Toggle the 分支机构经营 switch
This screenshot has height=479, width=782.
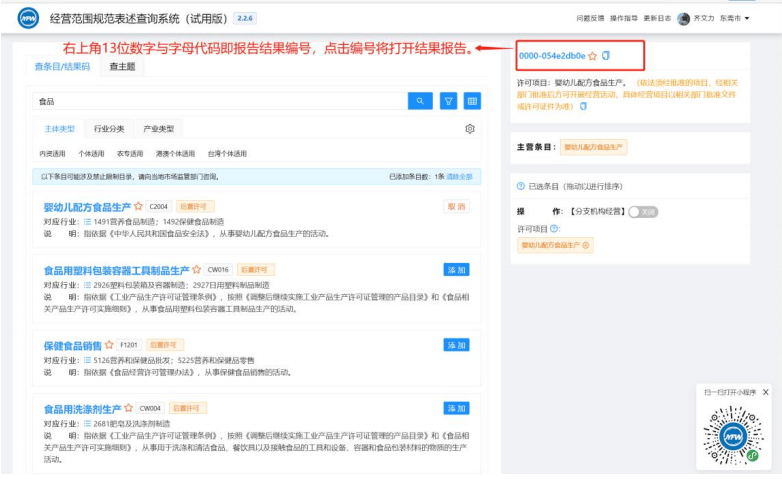click(x=643, y=212)
